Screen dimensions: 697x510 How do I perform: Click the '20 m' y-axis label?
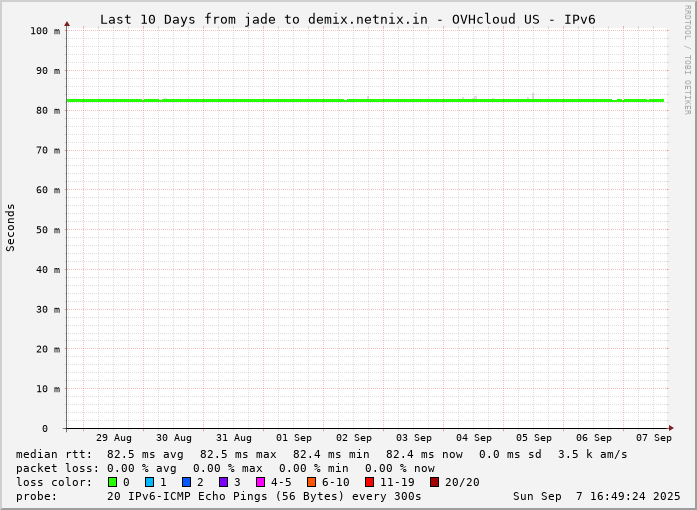click(x=48, y=349)
